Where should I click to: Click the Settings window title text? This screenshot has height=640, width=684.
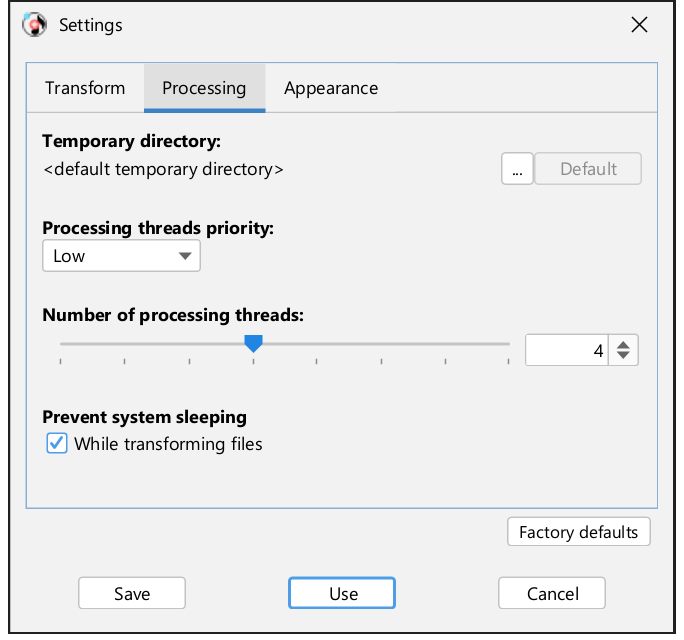[90, 25]
